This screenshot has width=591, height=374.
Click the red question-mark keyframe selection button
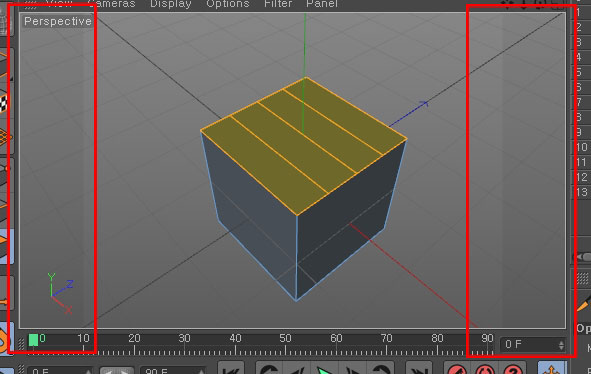(513, 368)
